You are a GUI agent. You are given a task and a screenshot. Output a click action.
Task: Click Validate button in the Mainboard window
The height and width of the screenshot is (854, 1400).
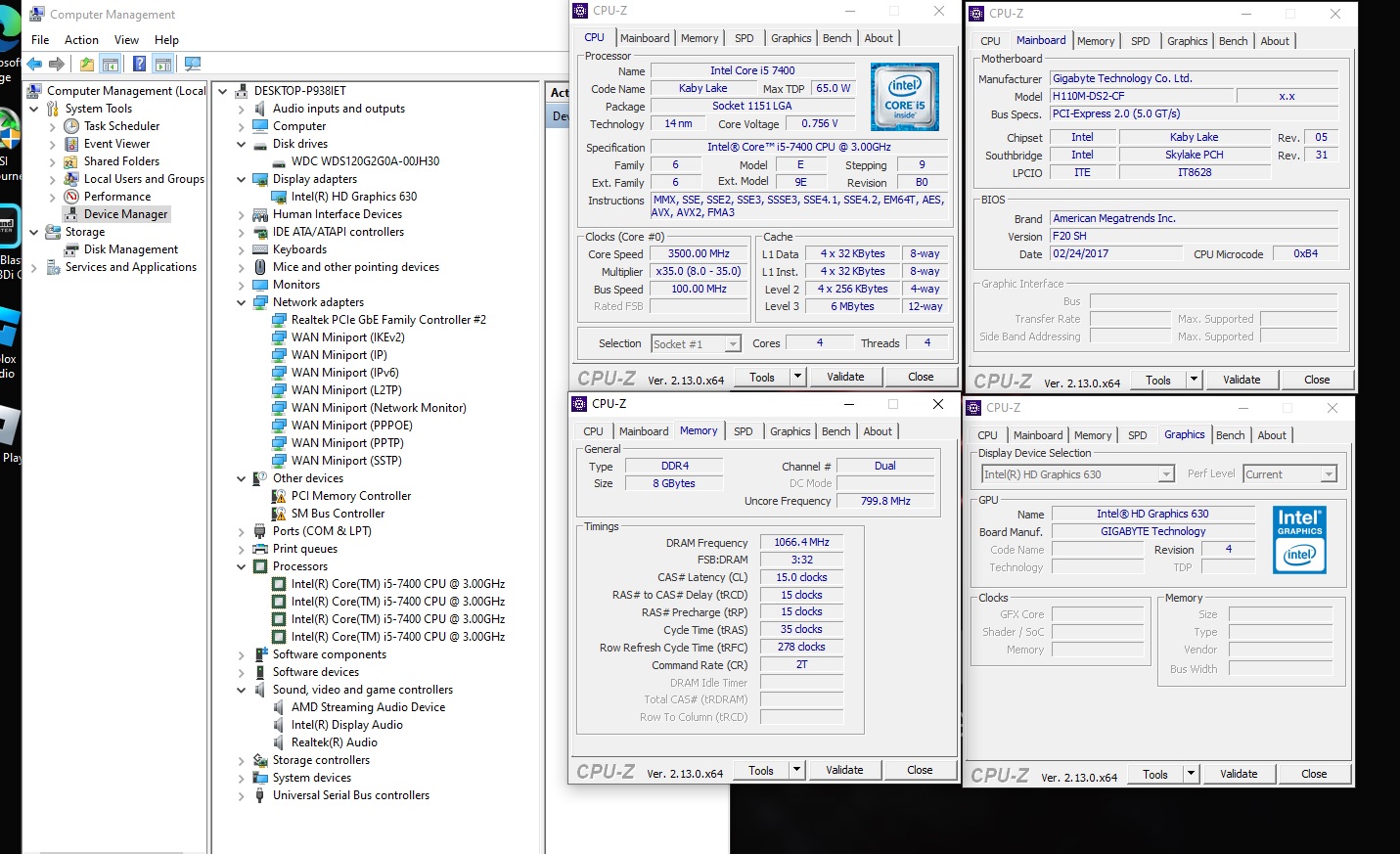pyautogui.click(x=1242, y=380)
